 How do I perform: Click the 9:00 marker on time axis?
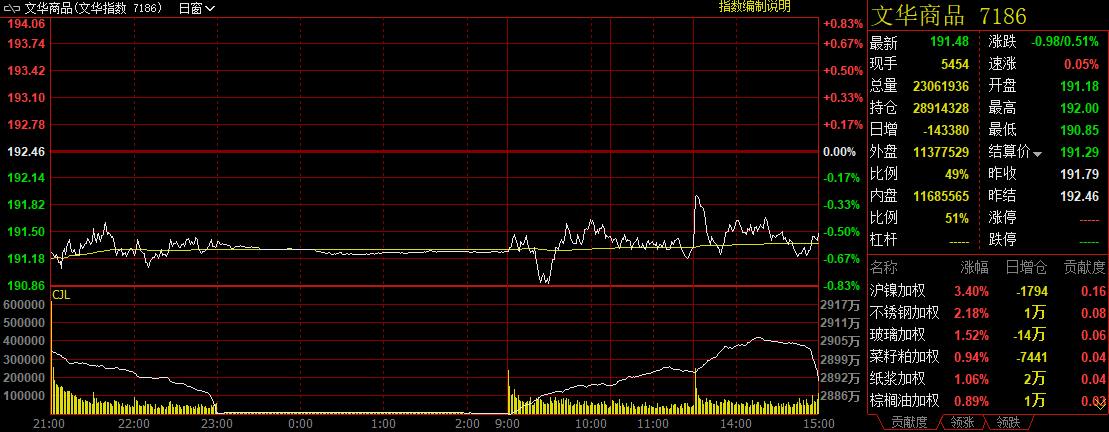click(x=509, y=423)
